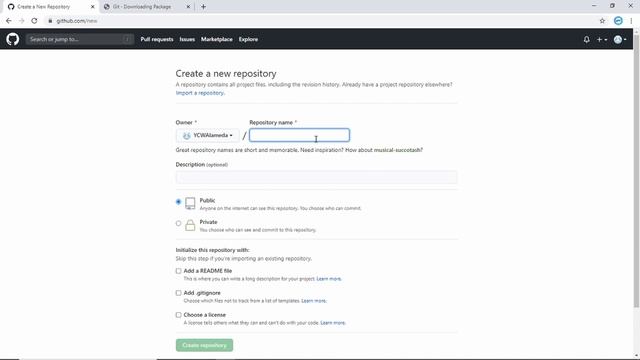Check Add a README file
Screen dimensions: 640x360
(178, 271)
